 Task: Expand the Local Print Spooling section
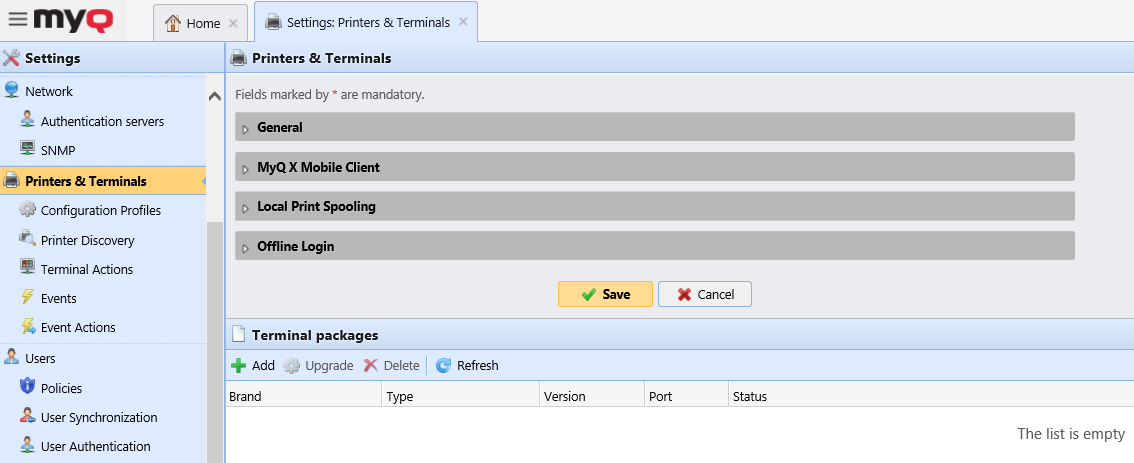(x=316, y=207)
